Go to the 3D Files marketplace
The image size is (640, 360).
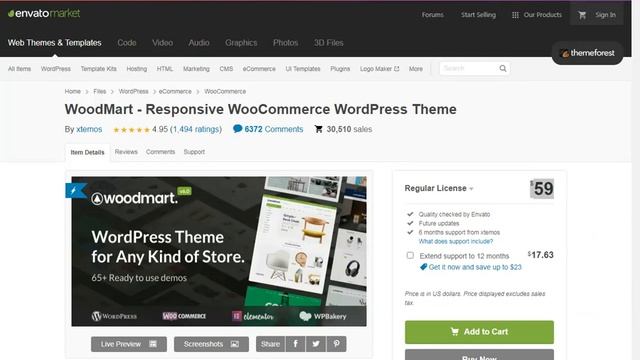tap(329, 43)
